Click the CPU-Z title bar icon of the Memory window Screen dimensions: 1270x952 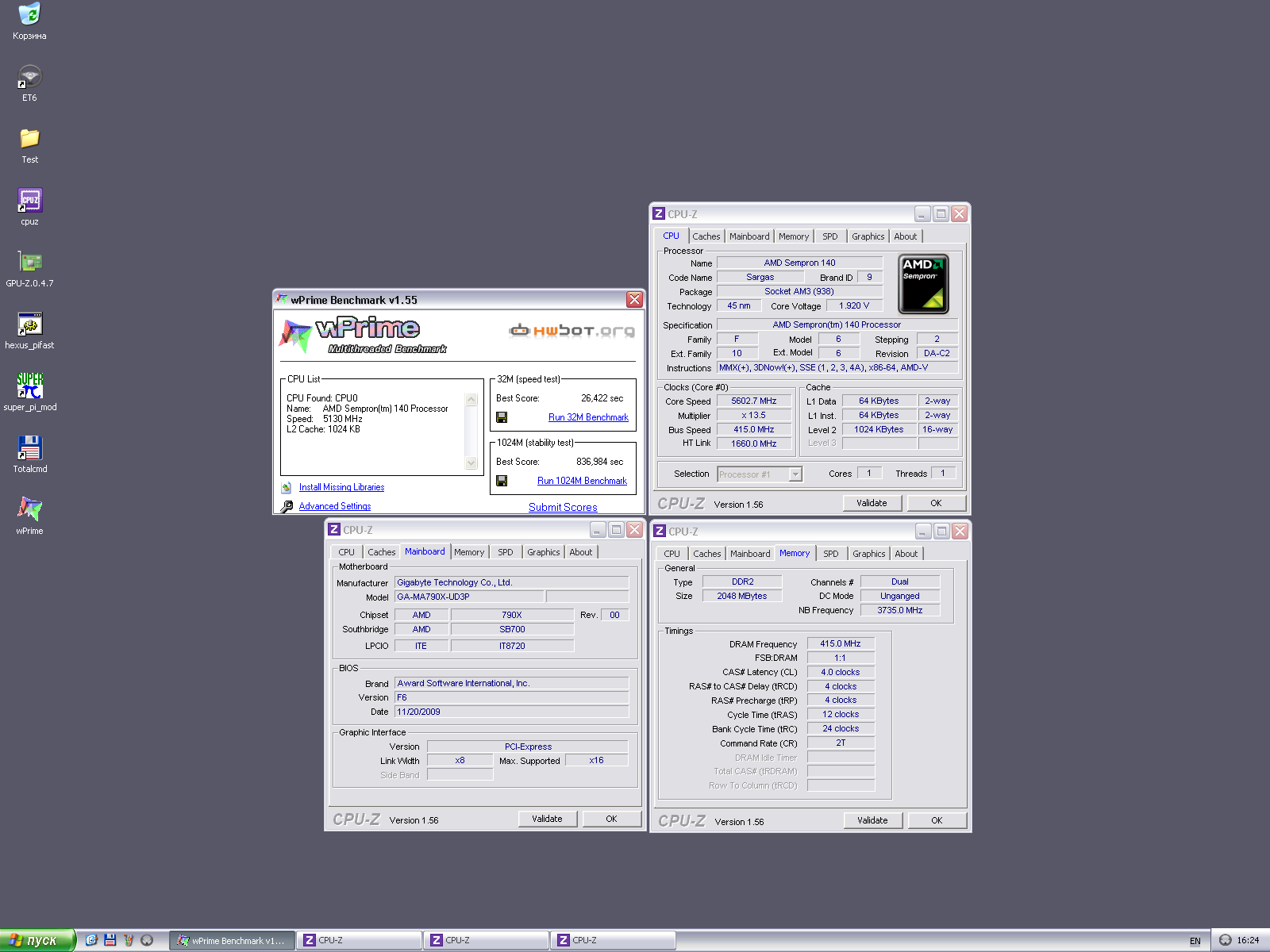click(x=660, y=532)
